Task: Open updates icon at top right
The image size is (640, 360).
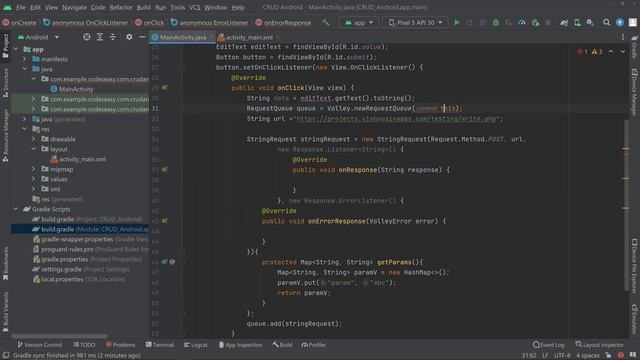Action: [620, 22]
